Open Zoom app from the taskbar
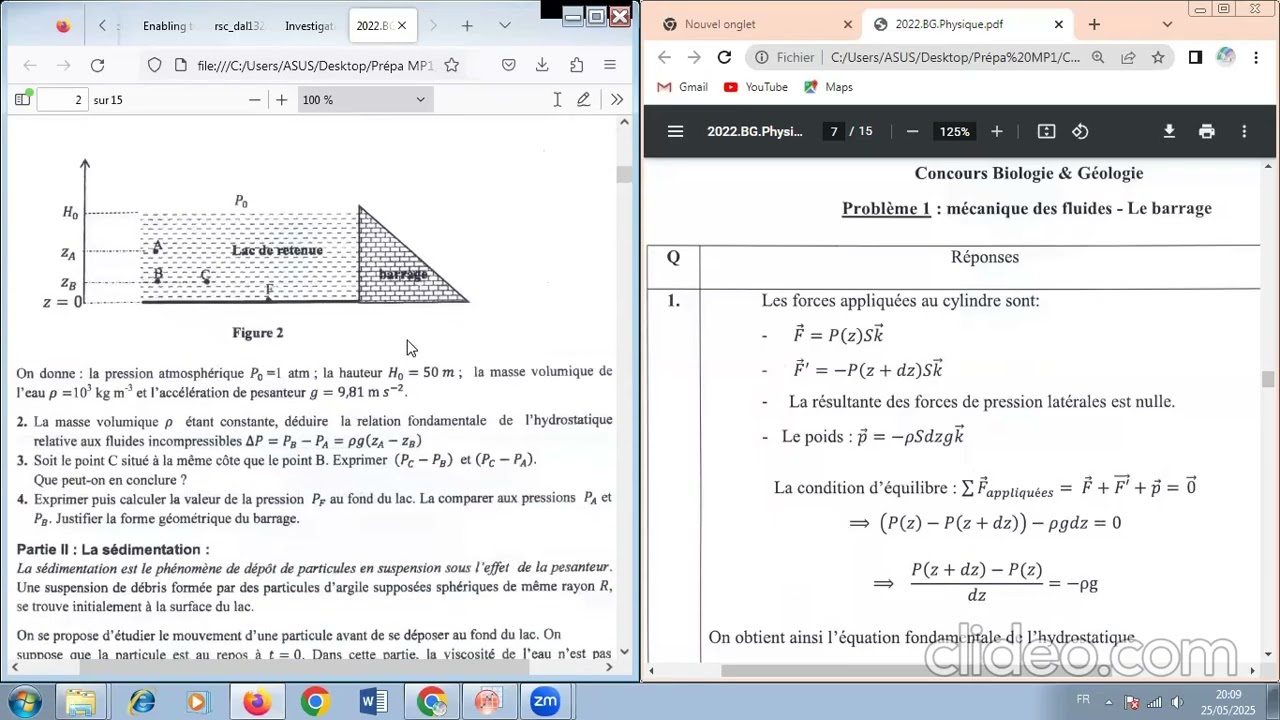The width and height of the screenshot is (1280, 720). [x=545, y=701]
